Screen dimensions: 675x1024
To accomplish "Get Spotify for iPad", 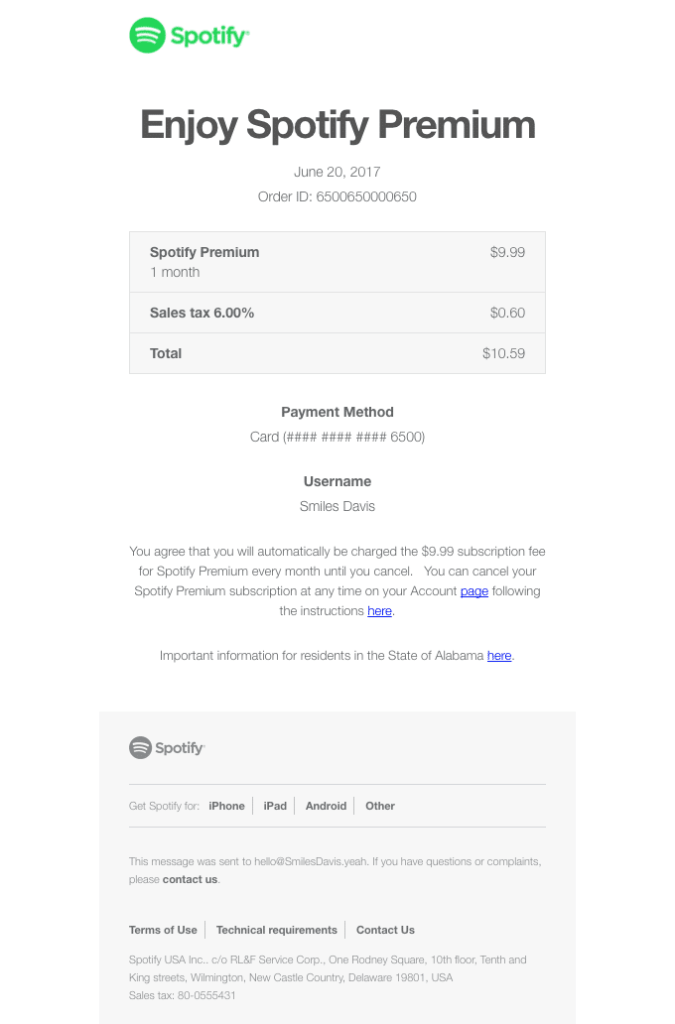I will click(275, 806).
